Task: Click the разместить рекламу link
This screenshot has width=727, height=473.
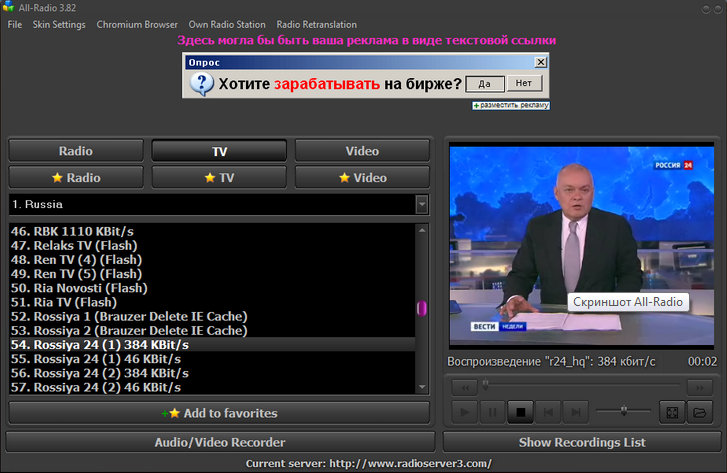Action: coord(511,105)
